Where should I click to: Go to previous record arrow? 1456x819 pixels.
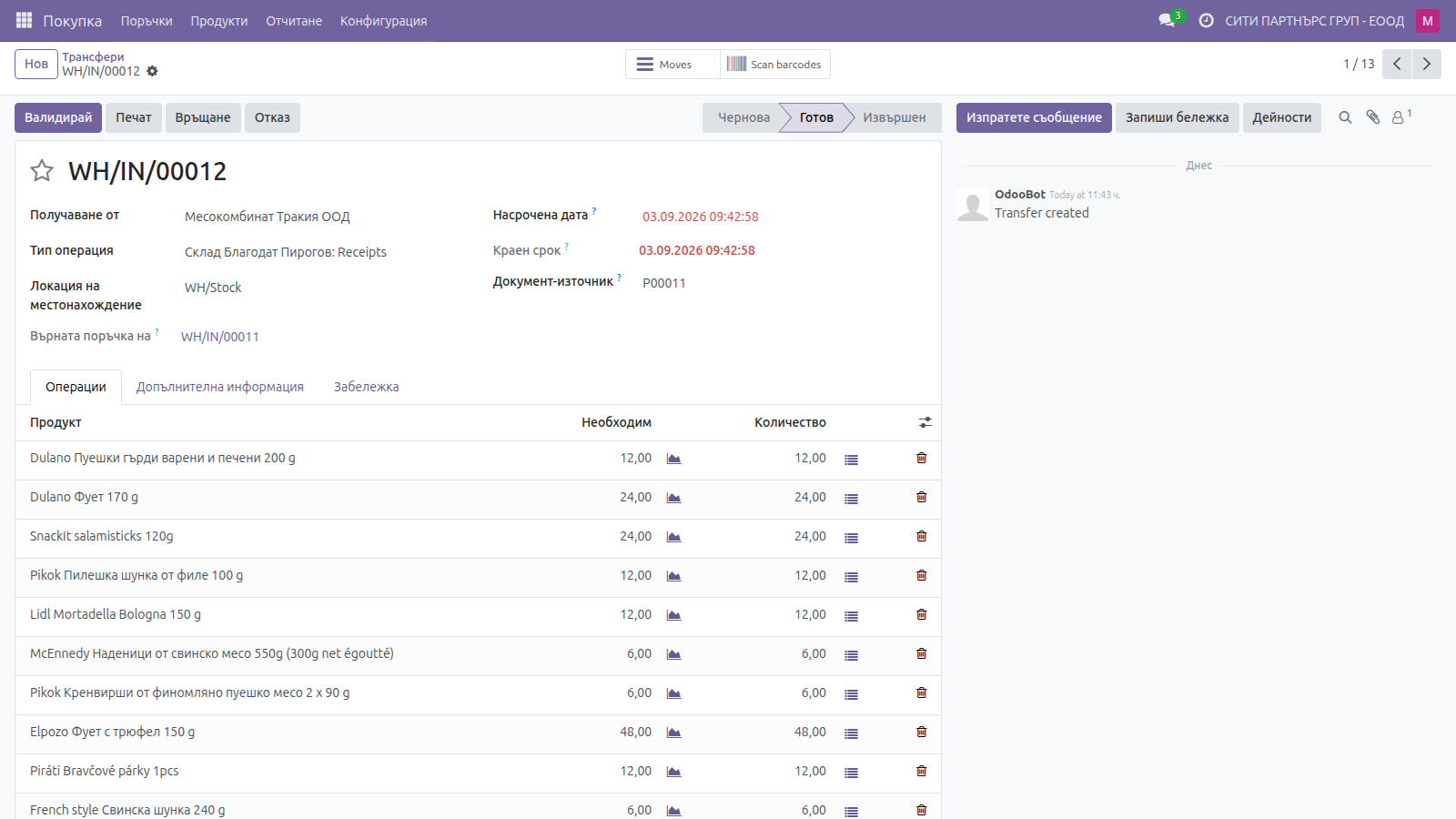(1397, 64)
